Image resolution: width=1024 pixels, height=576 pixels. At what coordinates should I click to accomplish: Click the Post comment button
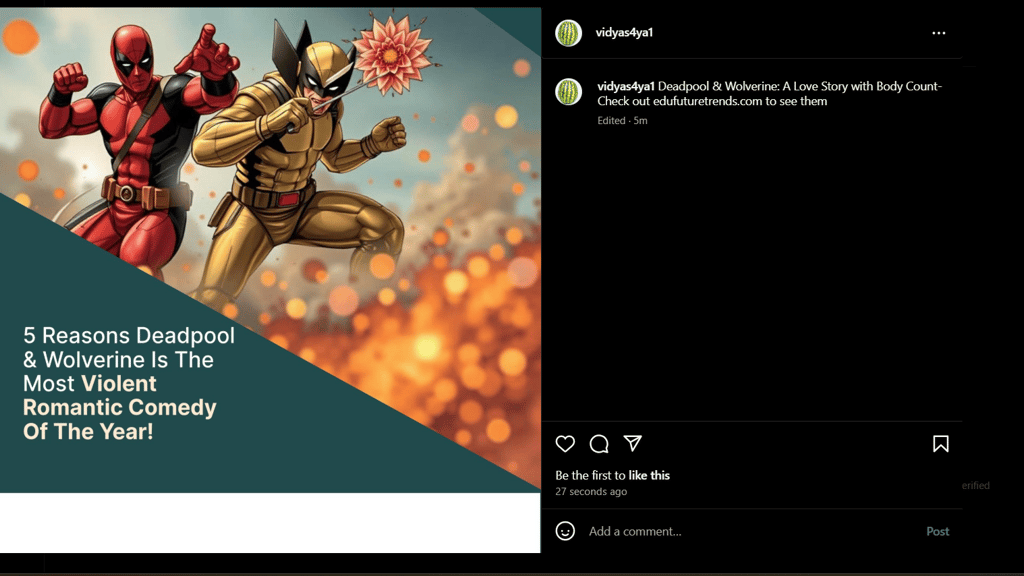[x=937, y=532]
